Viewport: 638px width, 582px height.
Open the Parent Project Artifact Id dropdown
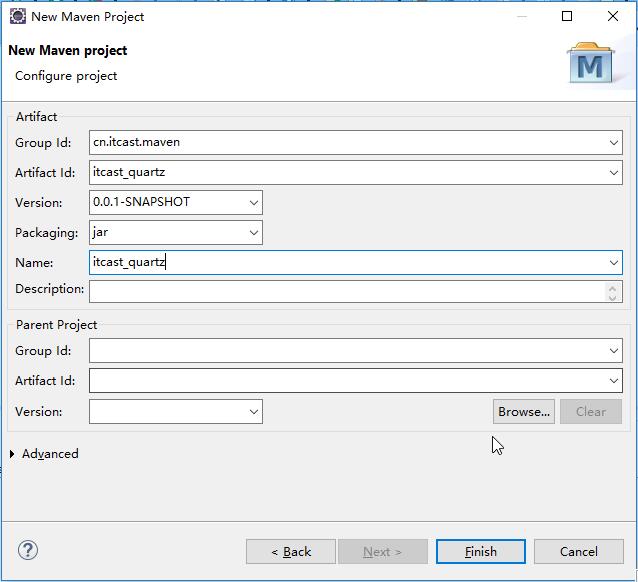coord(614,381)
